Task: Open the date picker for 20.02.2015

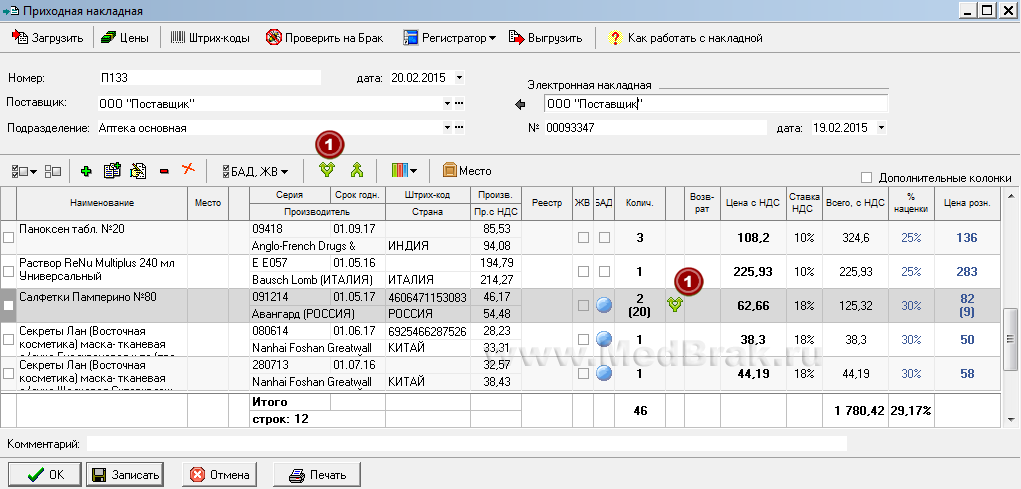Action: click(460, 77)
